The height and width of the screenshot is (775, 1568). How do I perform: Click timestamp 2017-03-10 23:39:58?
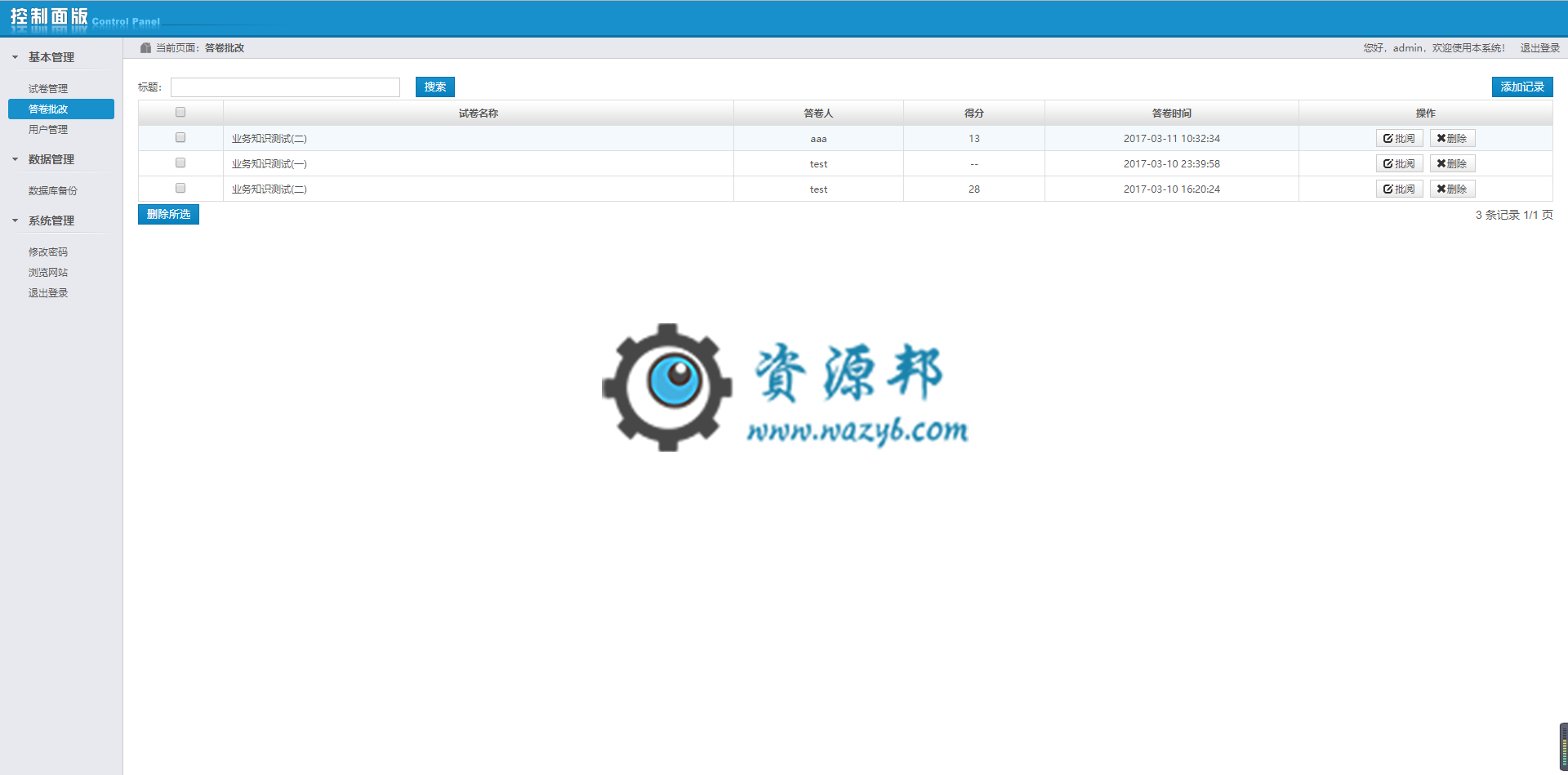pos(1172,164)
